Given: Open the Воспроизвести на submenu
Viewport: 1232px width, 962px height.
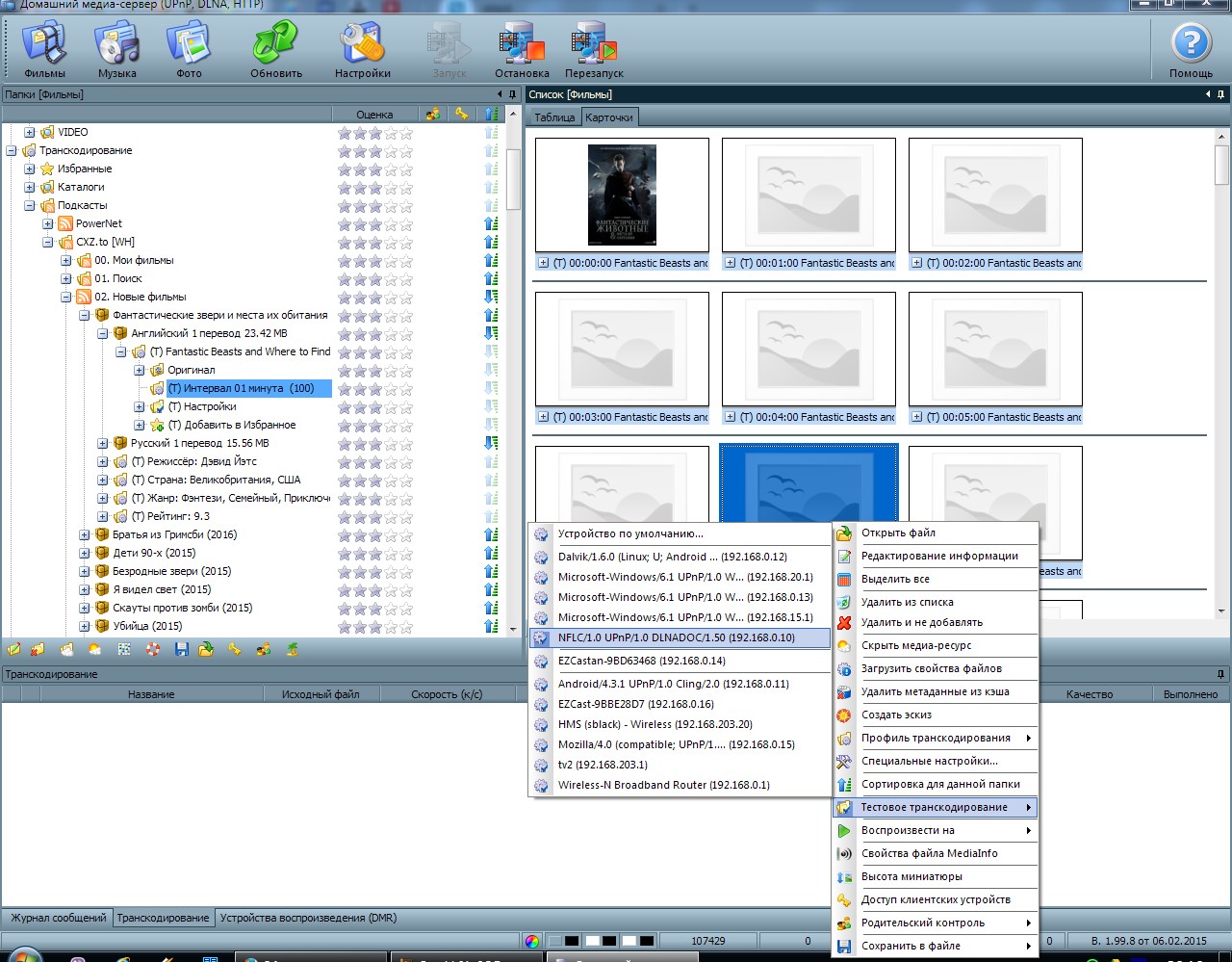Looking at the screenshot, I should pos(908,830).
